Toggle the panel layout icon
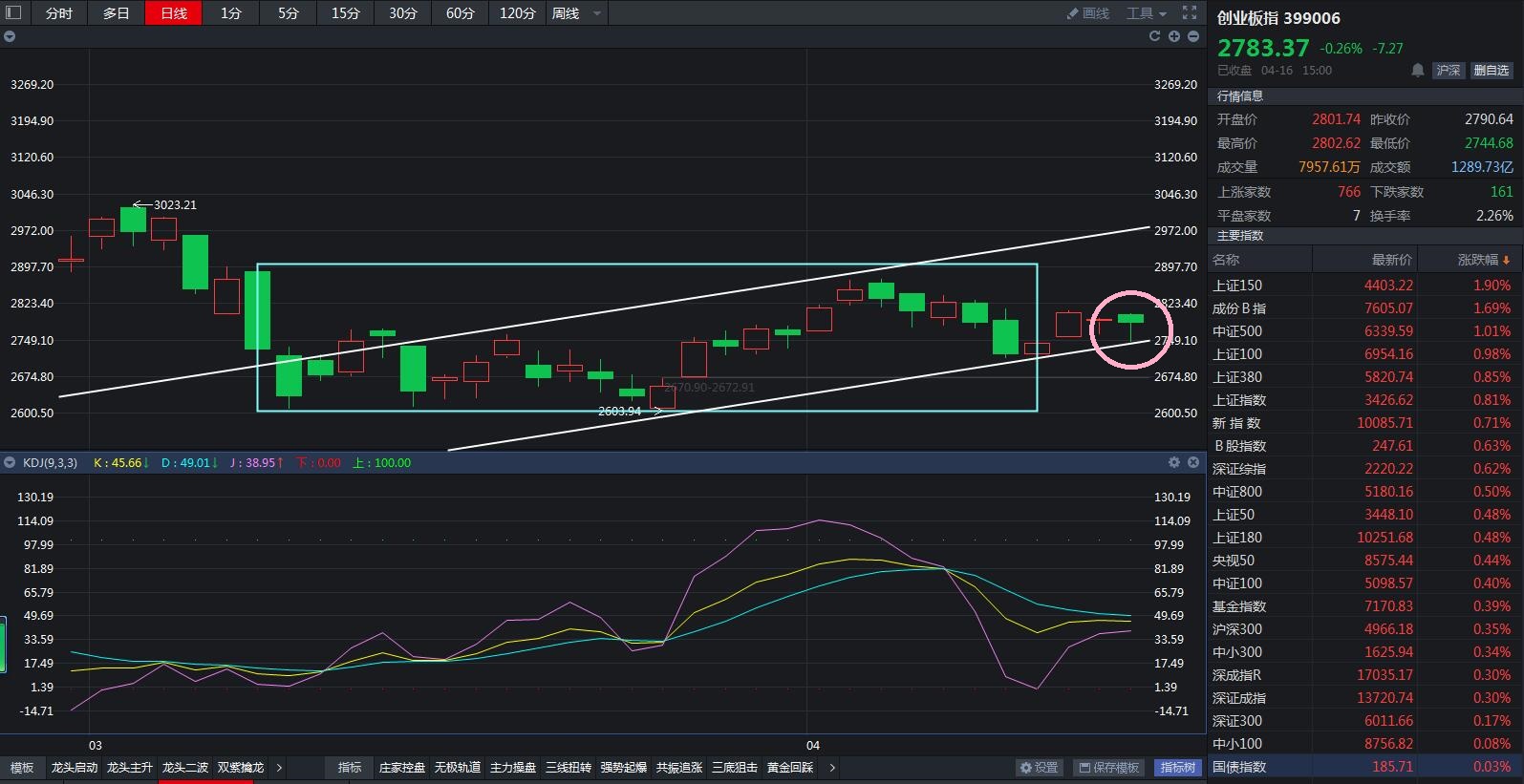Screen dimensions: 1524x784 13,12
